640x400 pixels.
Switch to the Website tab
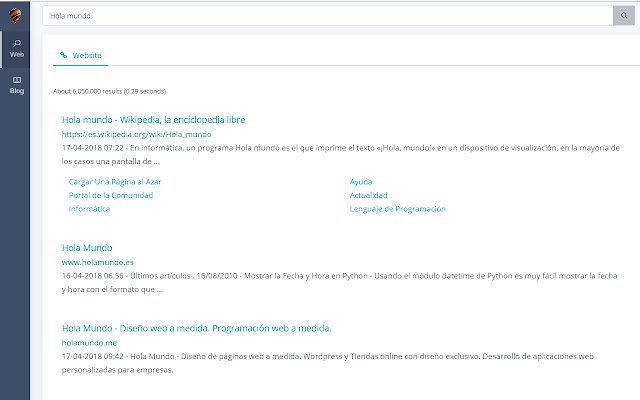81,56
